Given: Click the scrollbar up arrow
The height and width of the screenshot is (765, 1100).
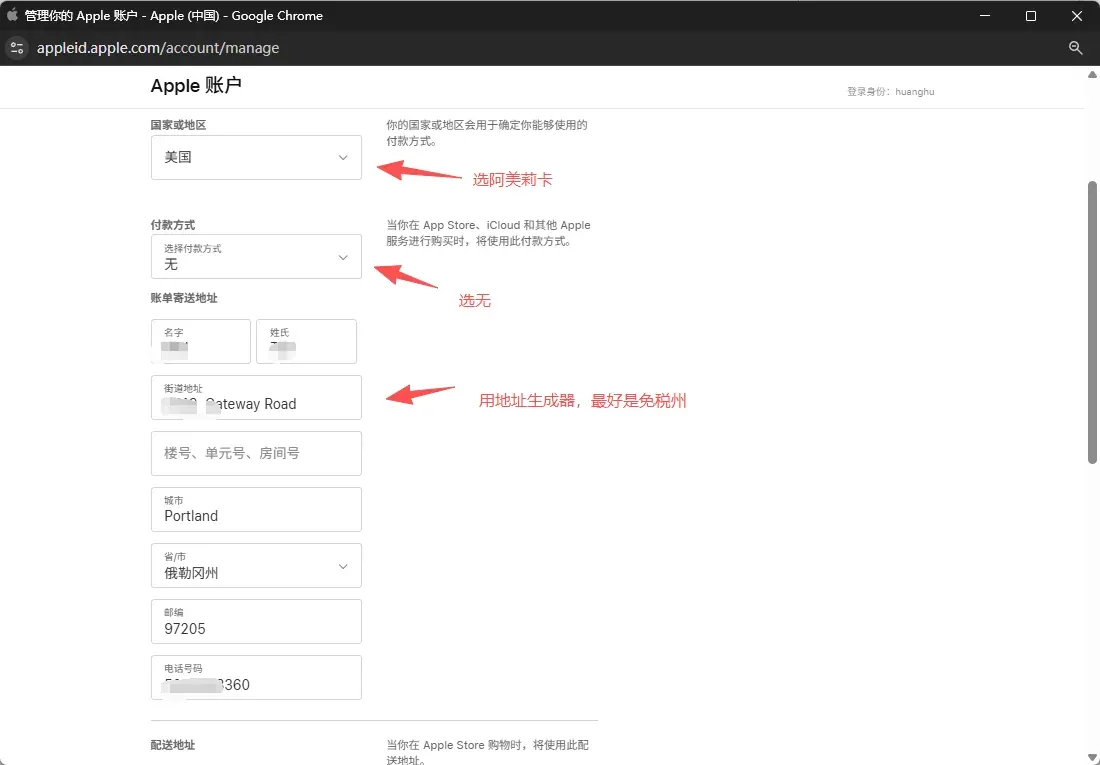Looking at the screenshot, I should point(1092,74).
